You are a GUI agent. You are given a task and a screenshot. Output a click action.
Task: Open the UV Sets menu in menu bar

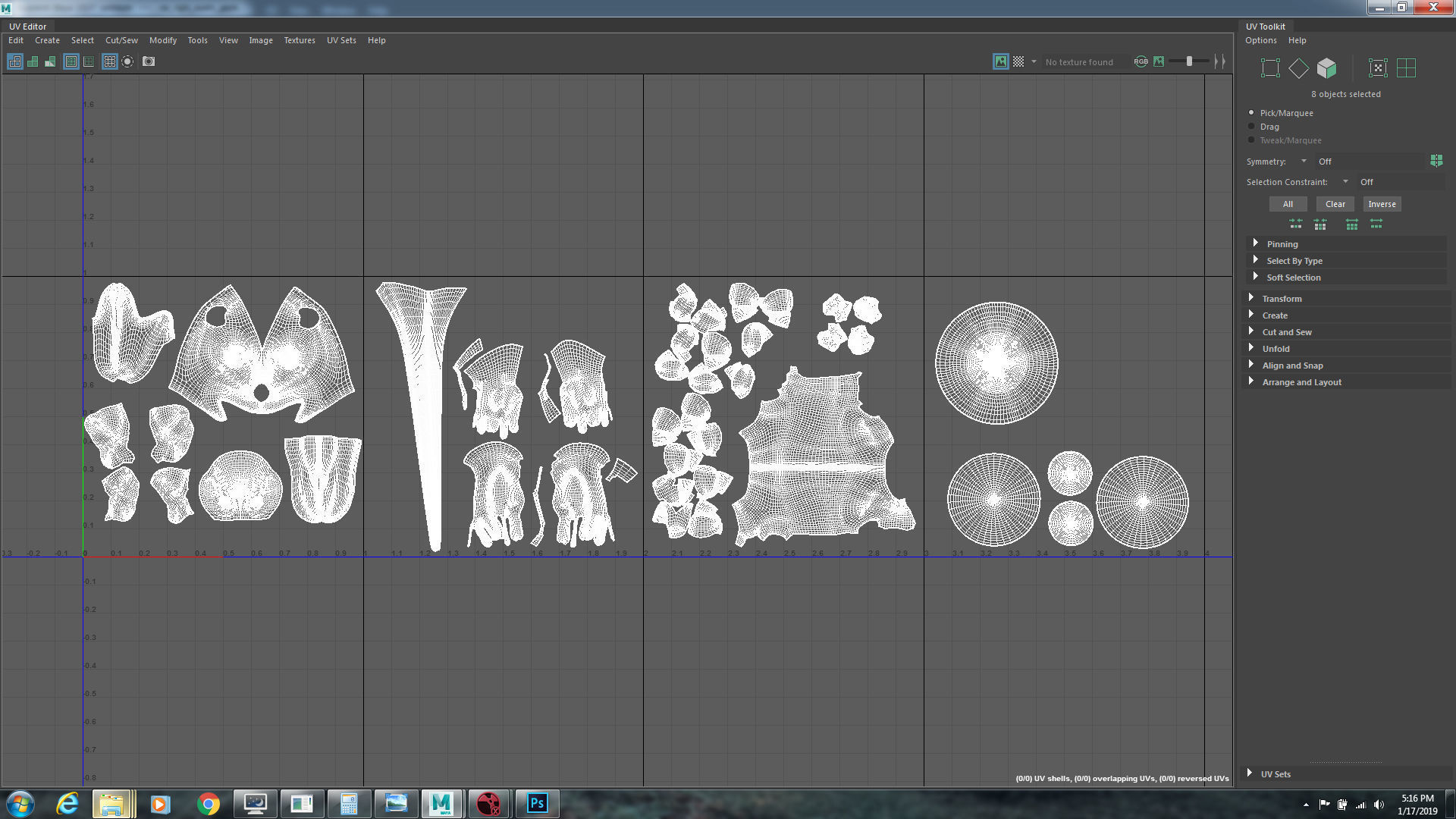(341, 40)
